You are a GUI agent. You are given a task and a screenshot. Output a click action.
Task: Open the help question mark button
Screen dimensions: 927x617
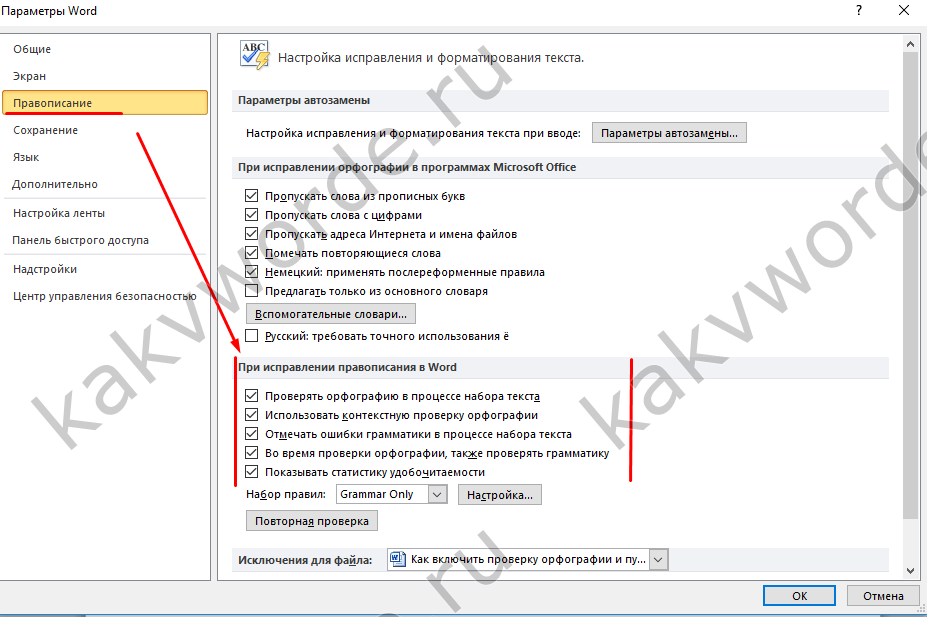click(x=859, y=11)
